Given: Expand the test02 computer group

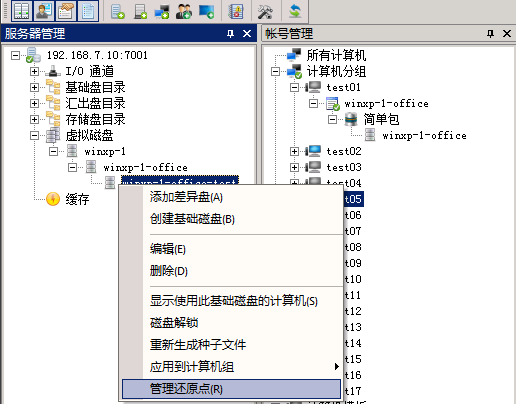Looking at the screenshot, I should click(x=294, y=151).
